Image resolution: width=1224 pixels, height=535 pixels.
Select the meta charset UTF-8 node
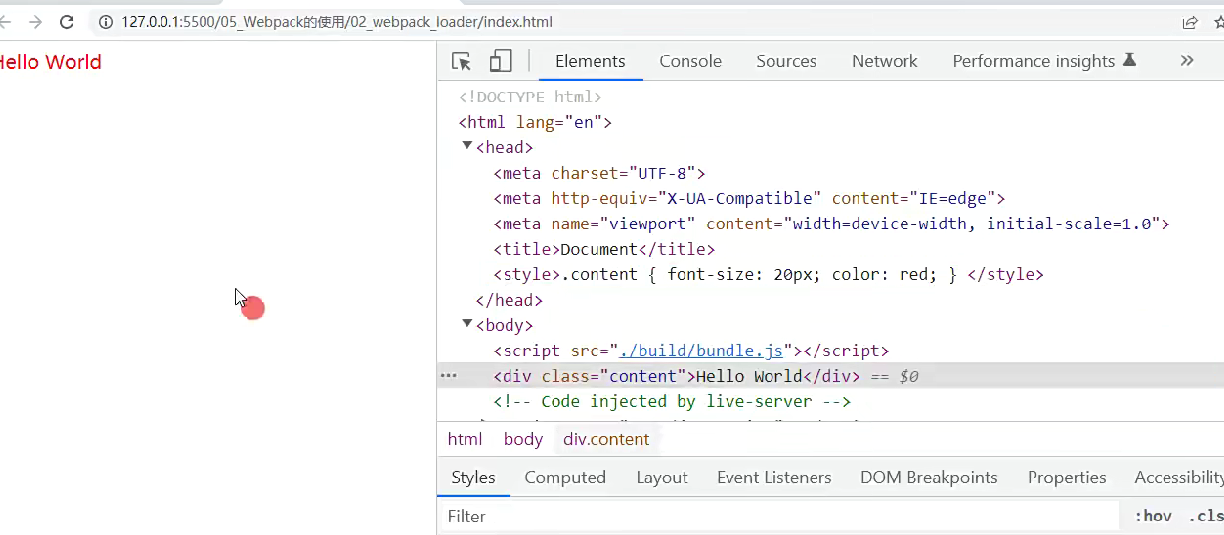click(x=600, y=173)
